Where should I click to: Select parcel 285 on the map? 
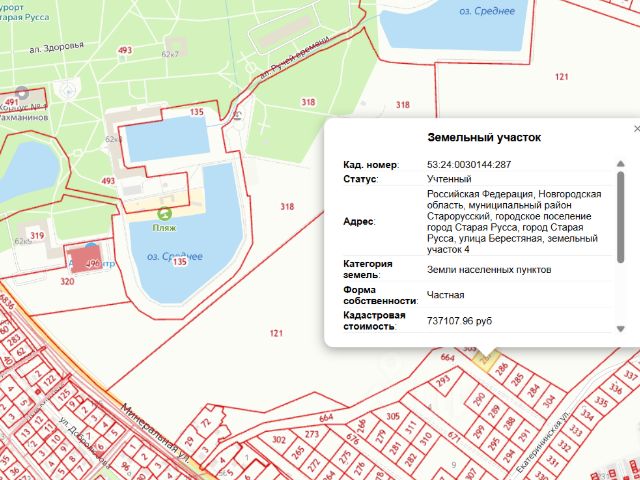pyautogui.click(x=517, y=380)
